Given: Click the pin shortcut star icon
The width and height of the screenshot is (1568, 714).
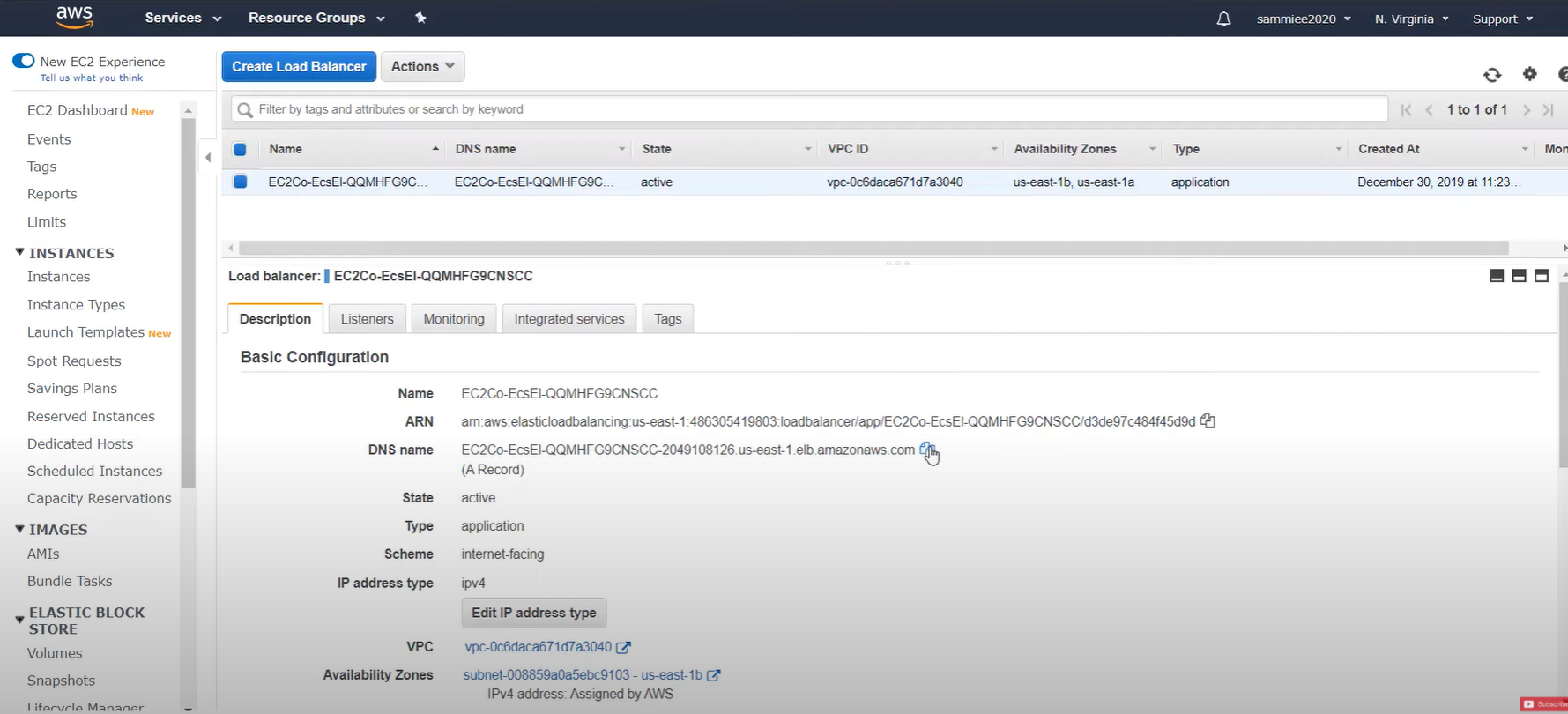Looking at the screenshot, I should [420, 18].
